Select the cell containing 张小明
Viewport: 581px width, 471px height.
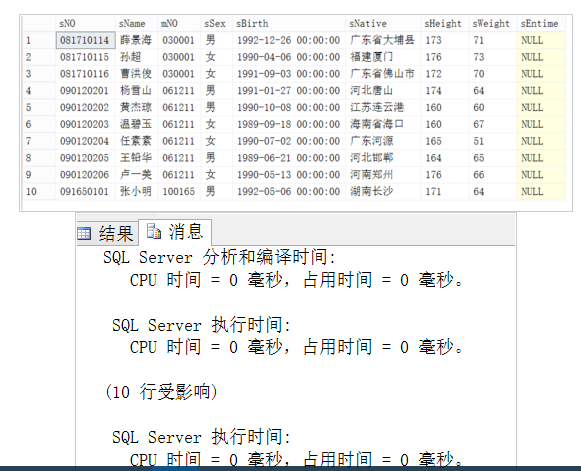(136, 192)
